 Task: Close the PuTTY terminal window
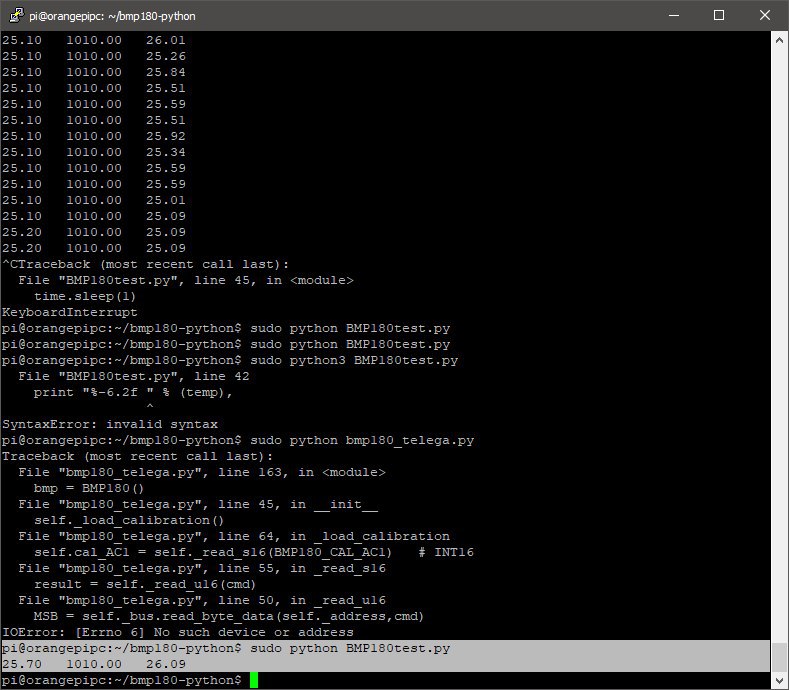[x=765, y=16]
